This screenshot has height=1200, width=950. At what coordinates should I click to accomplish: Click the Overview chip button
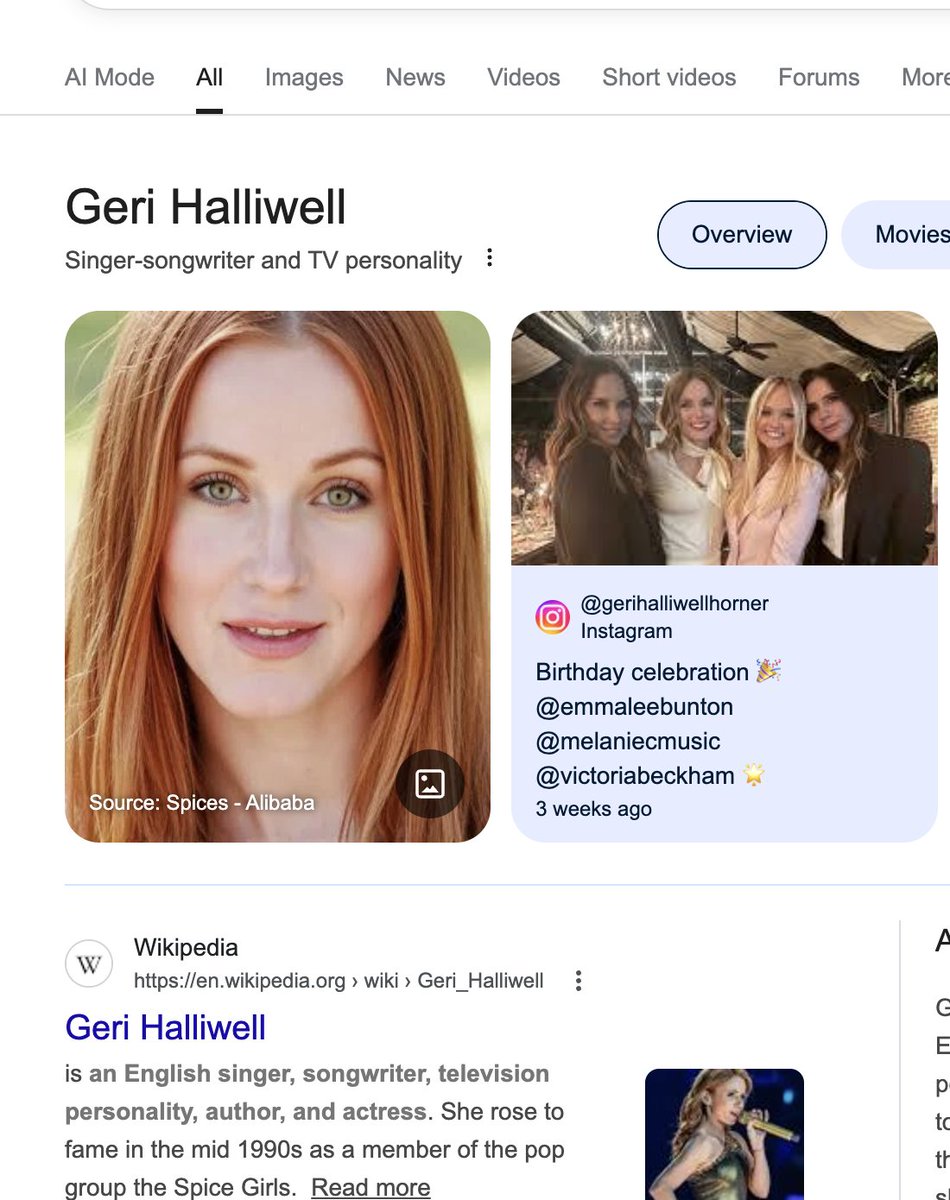click(742, 235)
